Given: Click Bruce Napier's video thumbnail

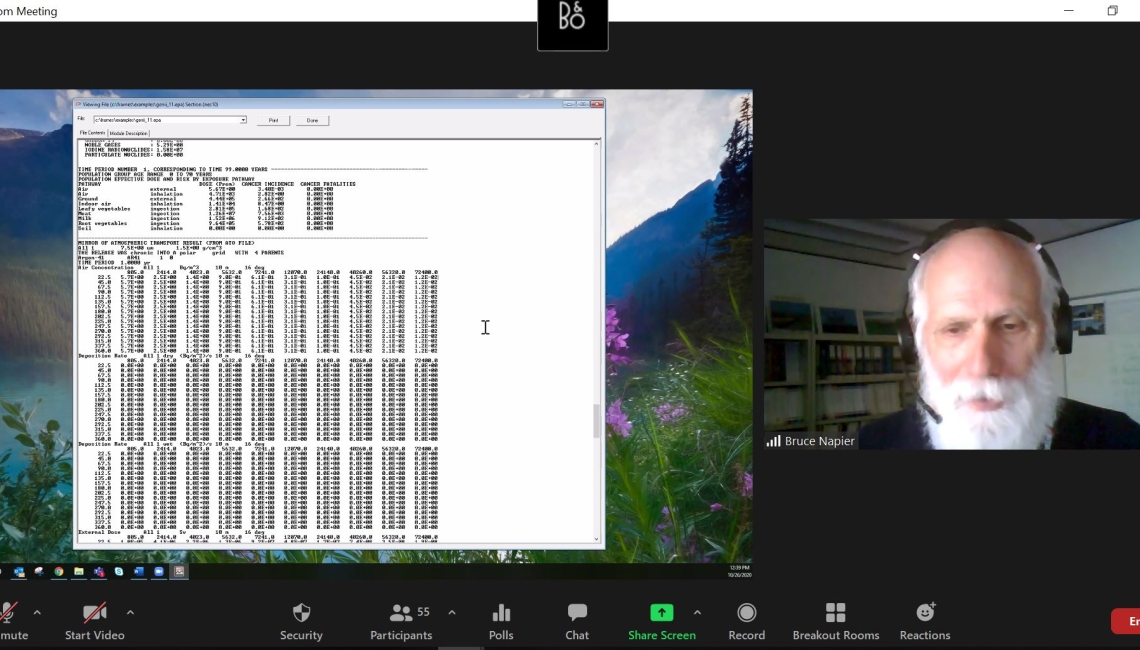Looking at the screenshot, I should coord(951,334).
